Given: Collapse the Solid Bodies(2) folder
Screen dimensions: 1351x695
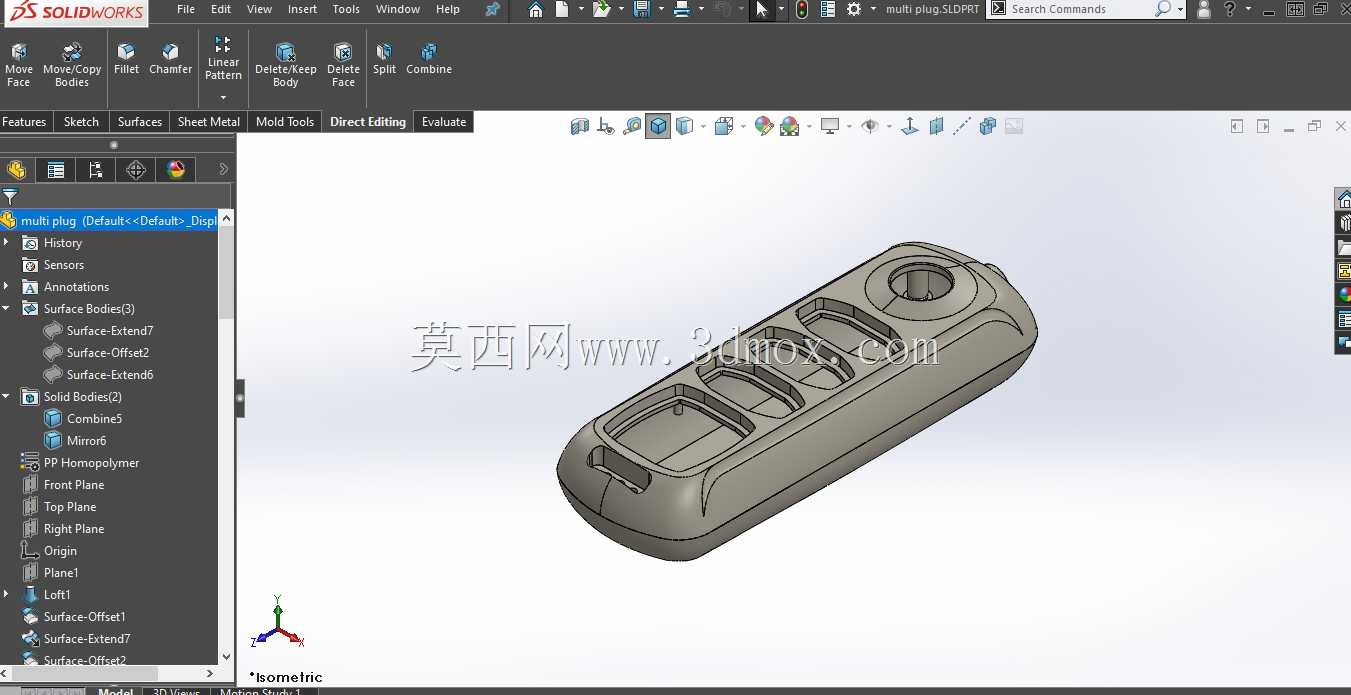Looking at the screenshot, I should point(6,397).
